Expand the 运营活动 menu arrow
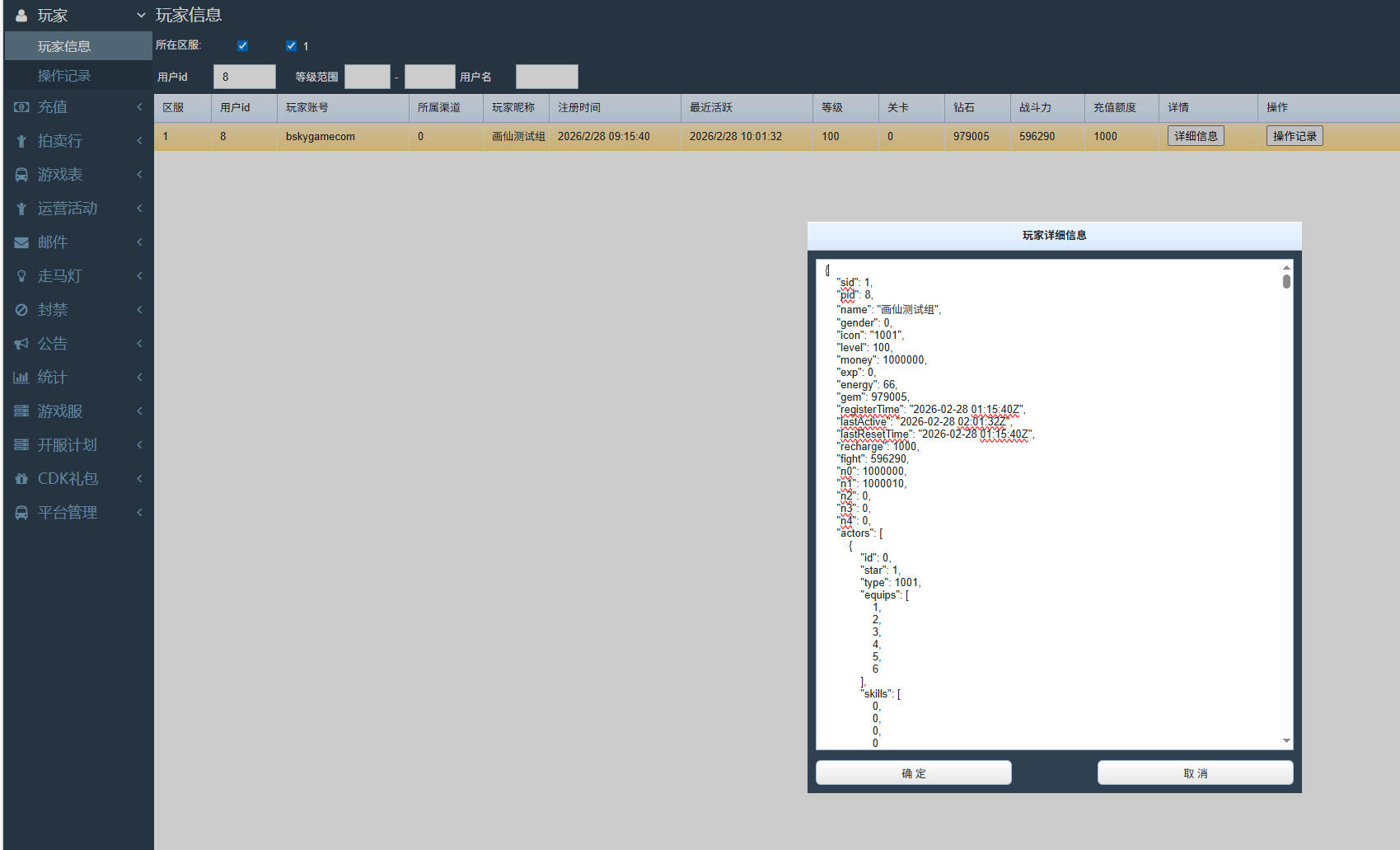Screen dimensions: 1400x850 139,209
